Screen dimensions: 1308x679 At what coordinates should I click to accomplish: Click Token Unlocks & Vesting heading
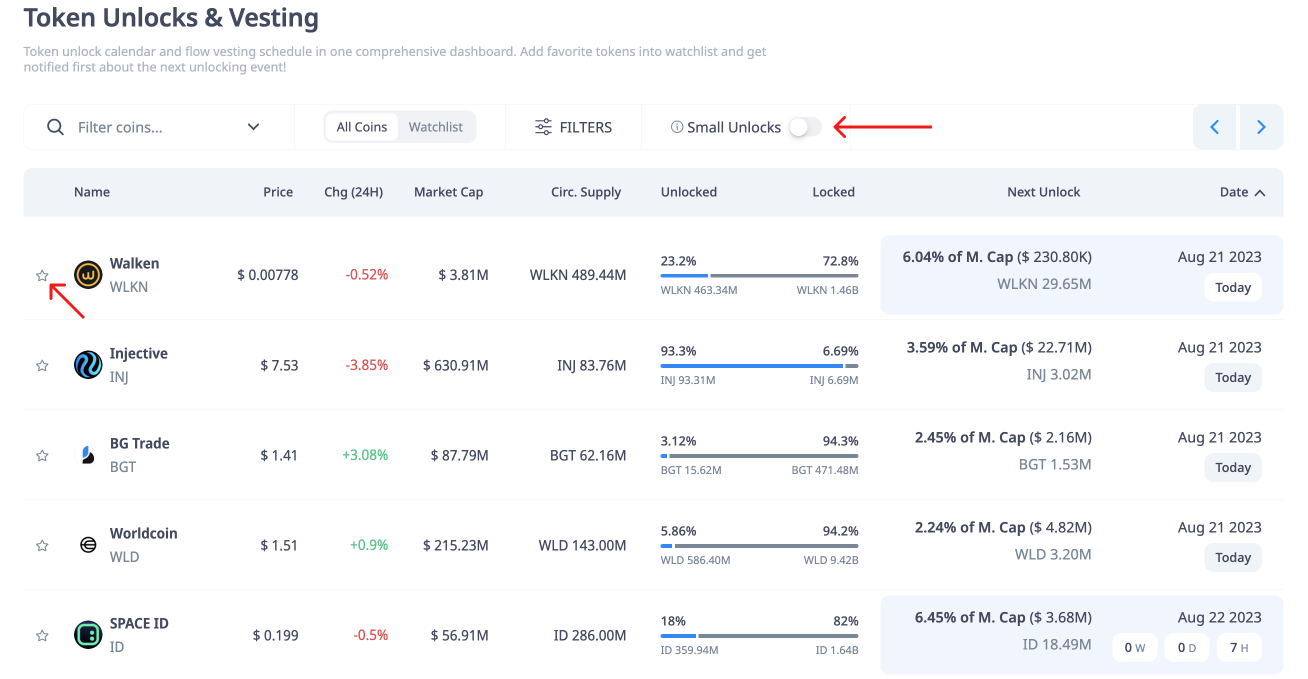click(171, 18)
